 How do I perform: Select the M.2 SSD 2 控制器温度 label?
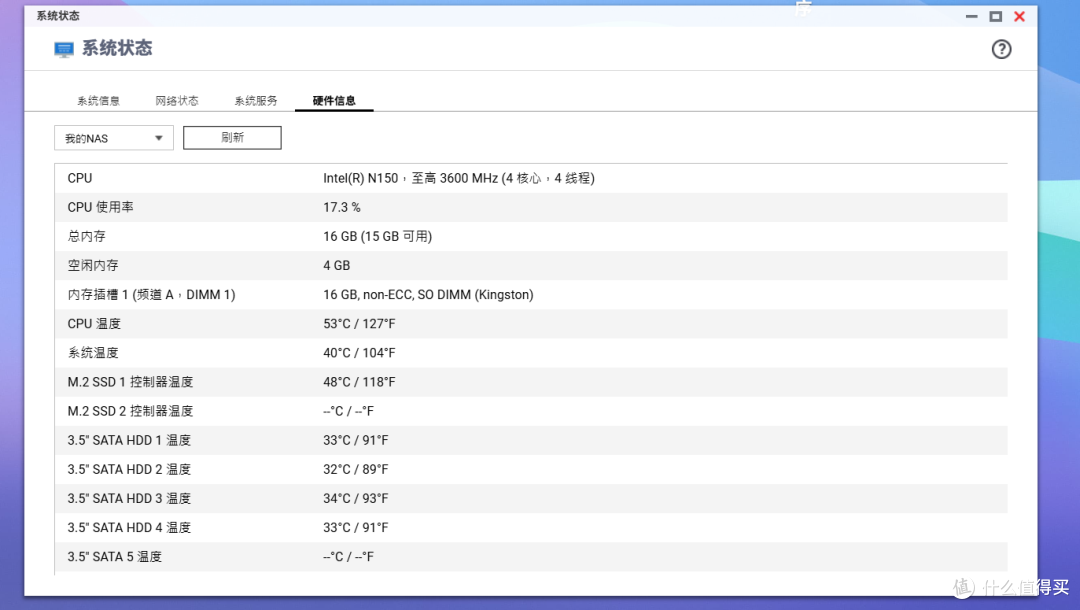(x=130, y=411)
